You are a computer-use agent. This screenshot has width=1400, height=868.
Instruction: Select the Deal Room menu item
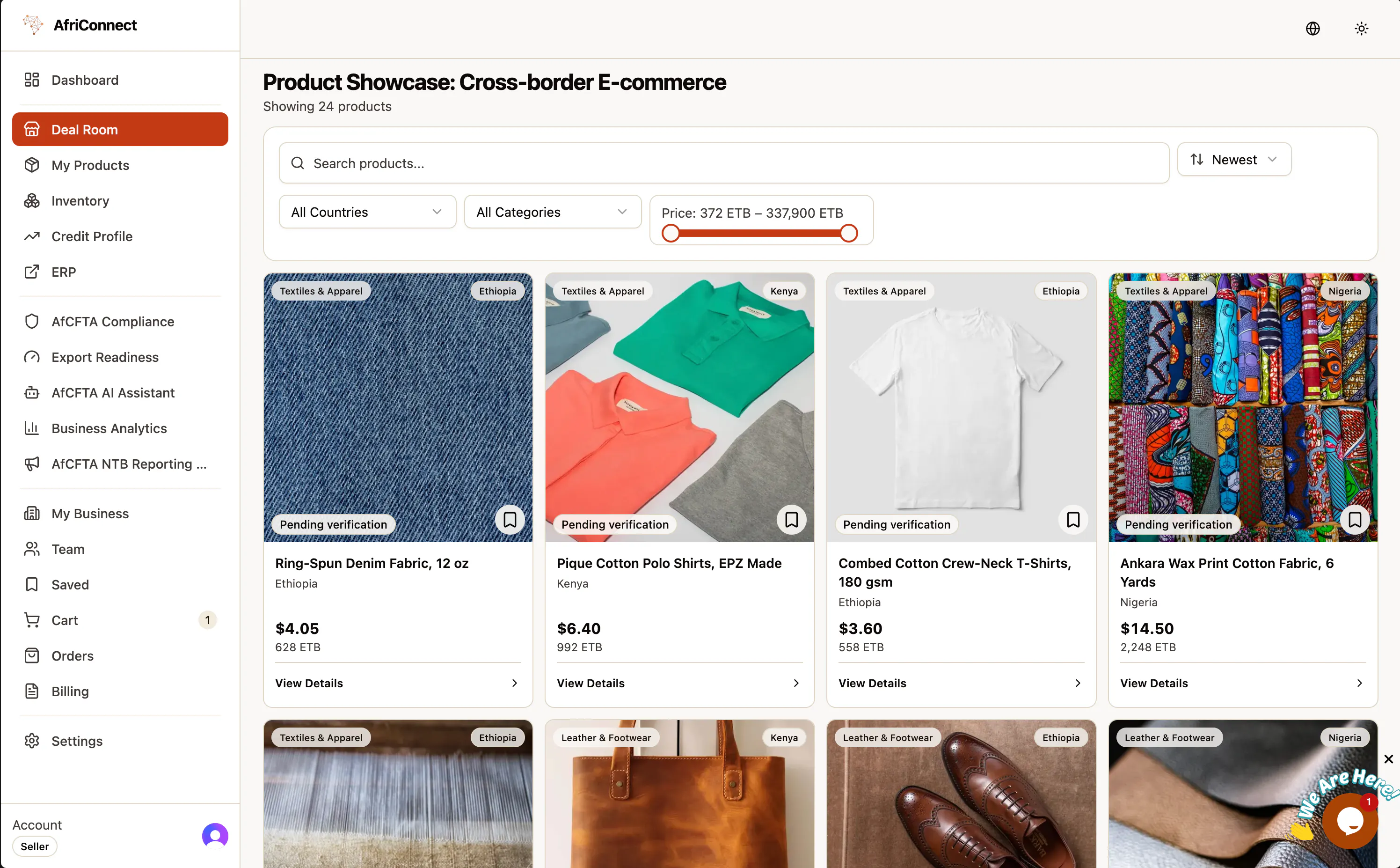click(120, 130)
